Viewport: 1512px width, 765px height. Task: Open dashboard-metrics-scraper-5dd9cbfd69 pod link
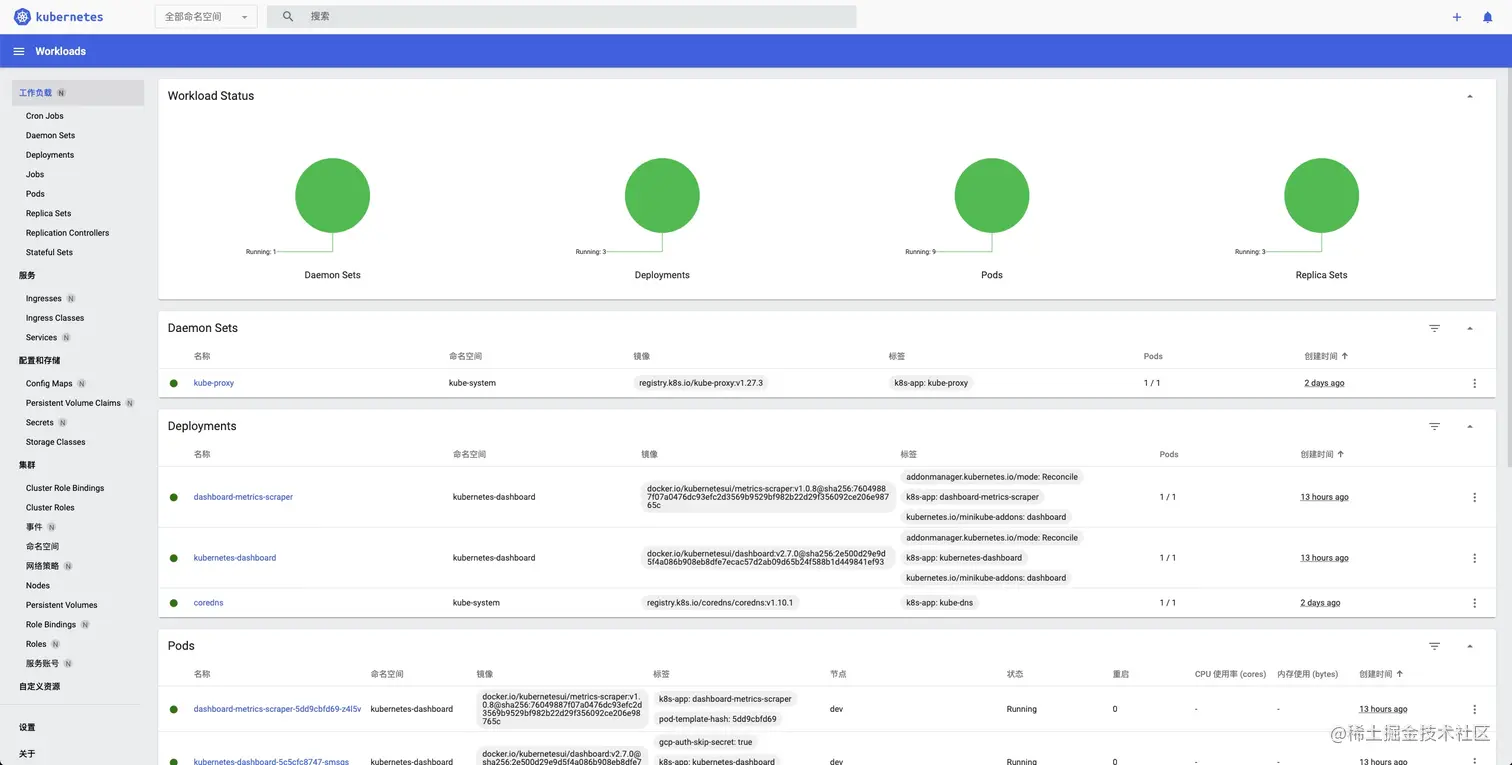[x=277, y=709]
